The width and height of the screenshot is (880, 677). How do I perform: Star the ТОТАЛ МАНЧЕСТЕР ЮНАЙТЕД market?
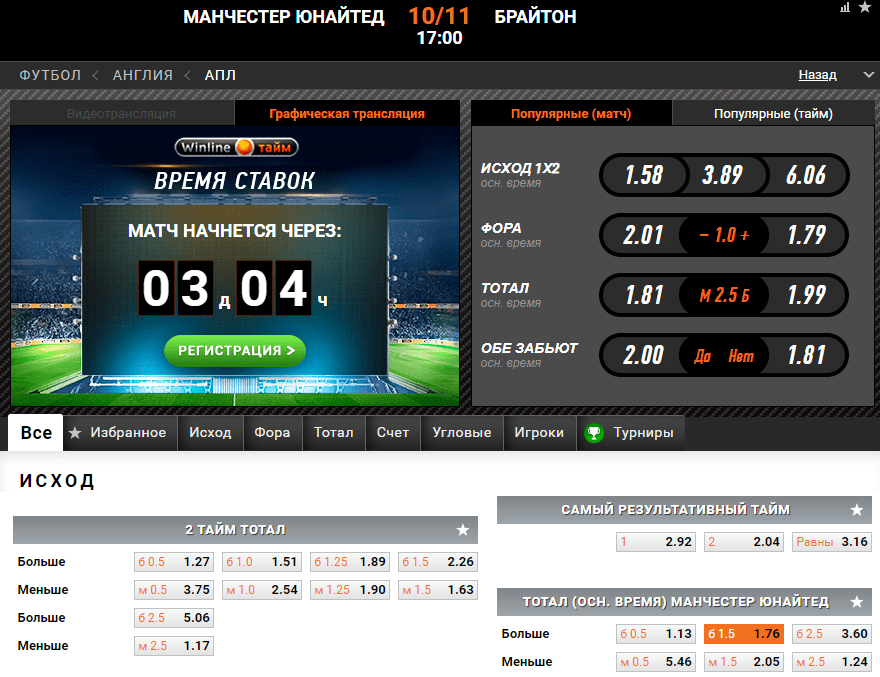click(856, 602)
